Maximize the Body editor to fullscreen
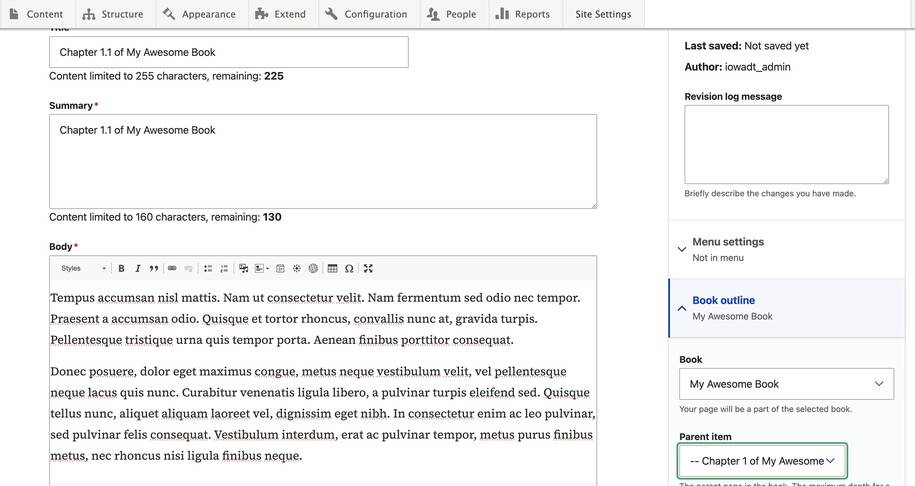 pyautogui.click(x=368, y=268)
